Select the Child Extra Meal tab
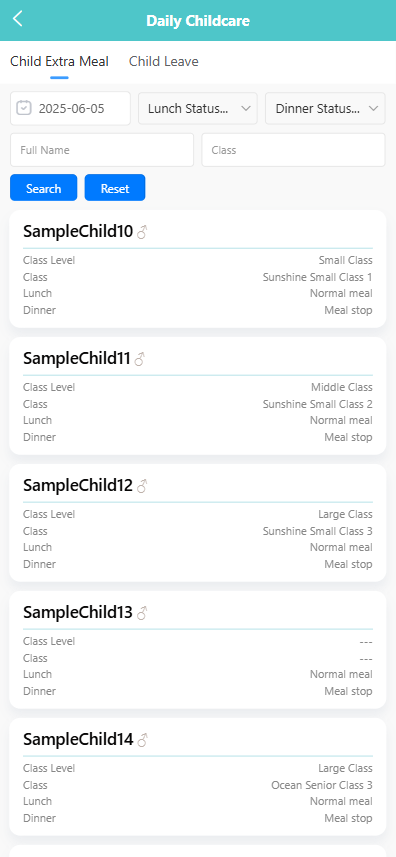This screenshot has height=857, width=396. click(x=59, y=62)
